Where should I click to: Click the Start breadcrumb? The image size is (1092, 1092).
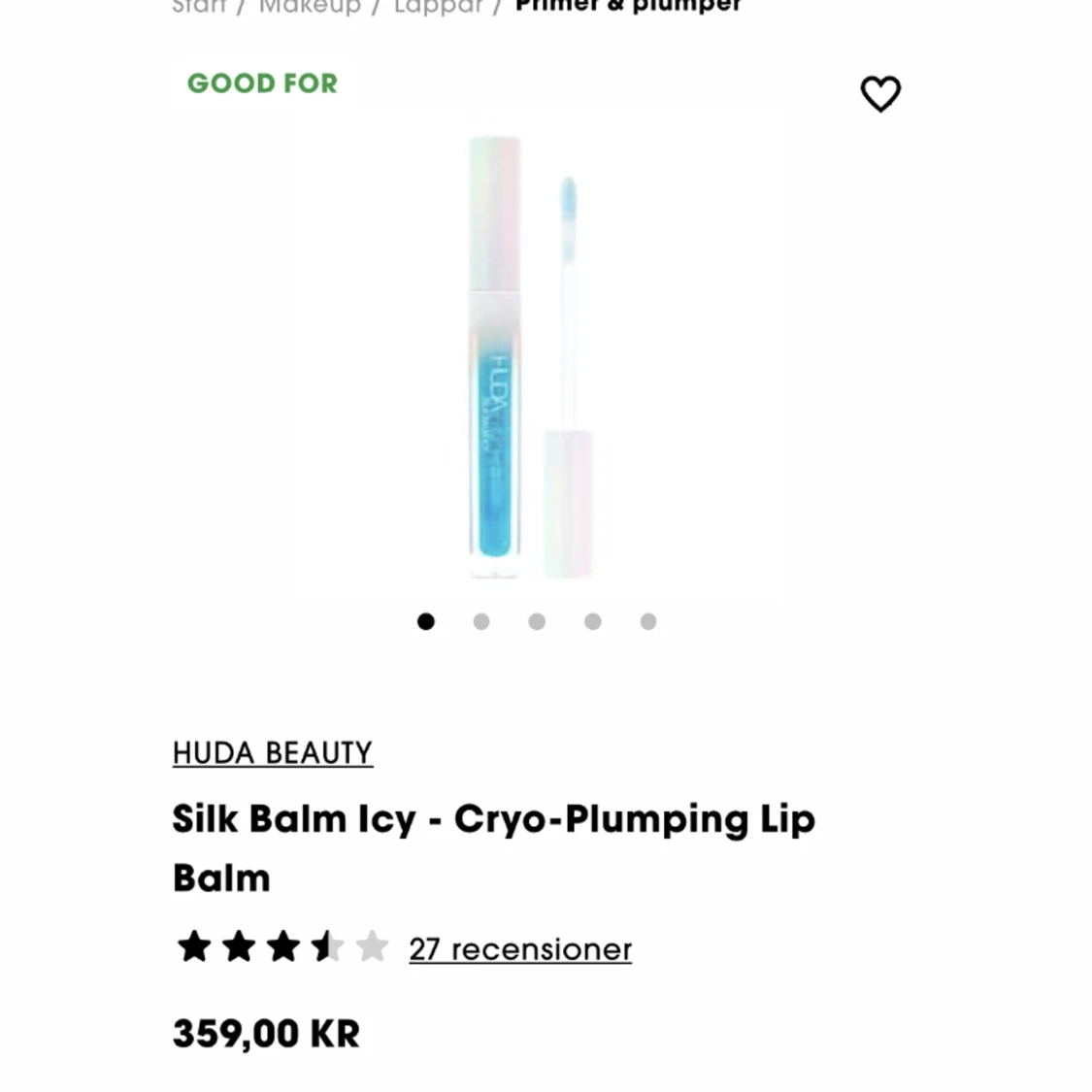click(199, 6)
